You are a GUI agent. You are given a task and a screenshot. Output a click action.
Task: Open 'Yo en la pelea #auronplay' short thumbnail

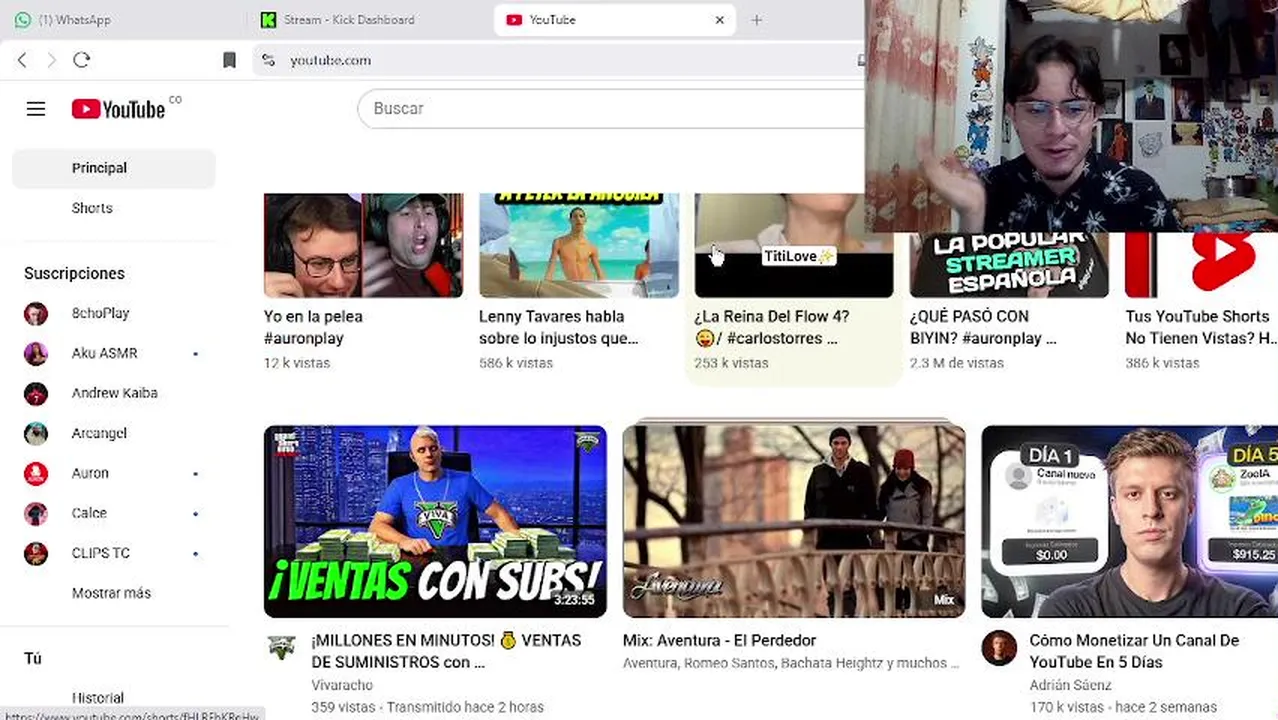pyautogui.click(x=363, y=245)
